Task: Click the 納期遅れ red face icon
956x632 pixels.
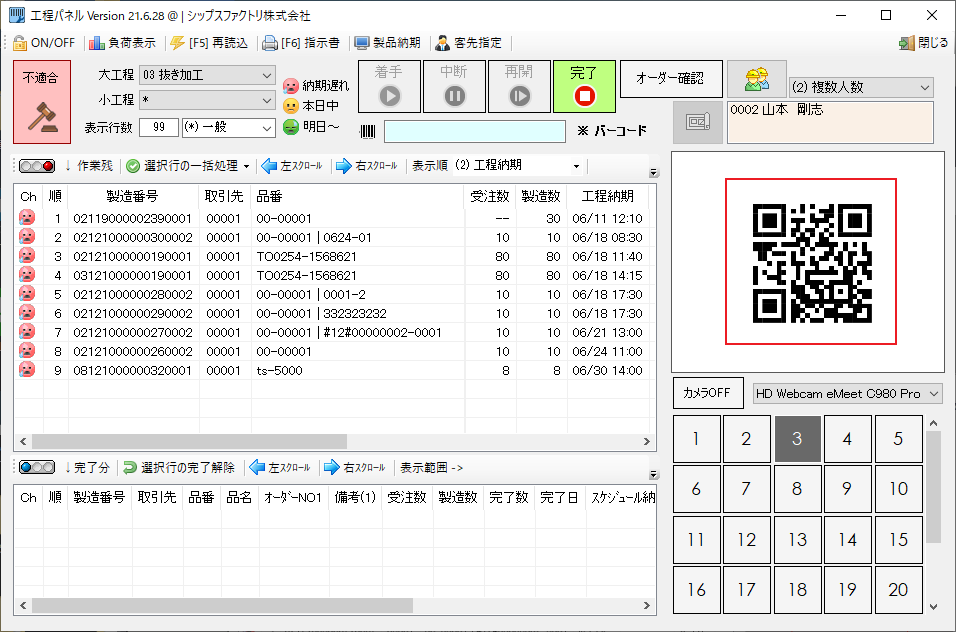Action: [x=291, y=86]
